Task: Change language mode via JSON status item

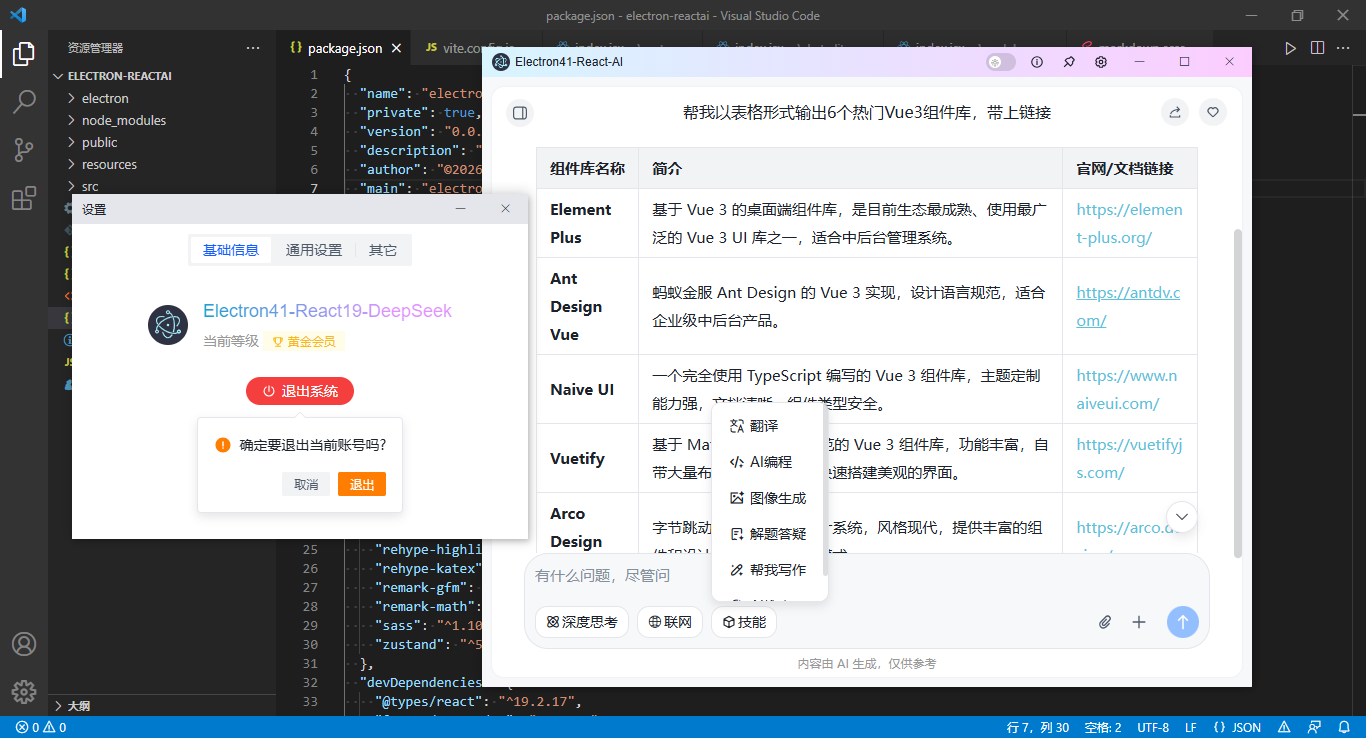Action: pyautogui.click(x=1237, y=727)
